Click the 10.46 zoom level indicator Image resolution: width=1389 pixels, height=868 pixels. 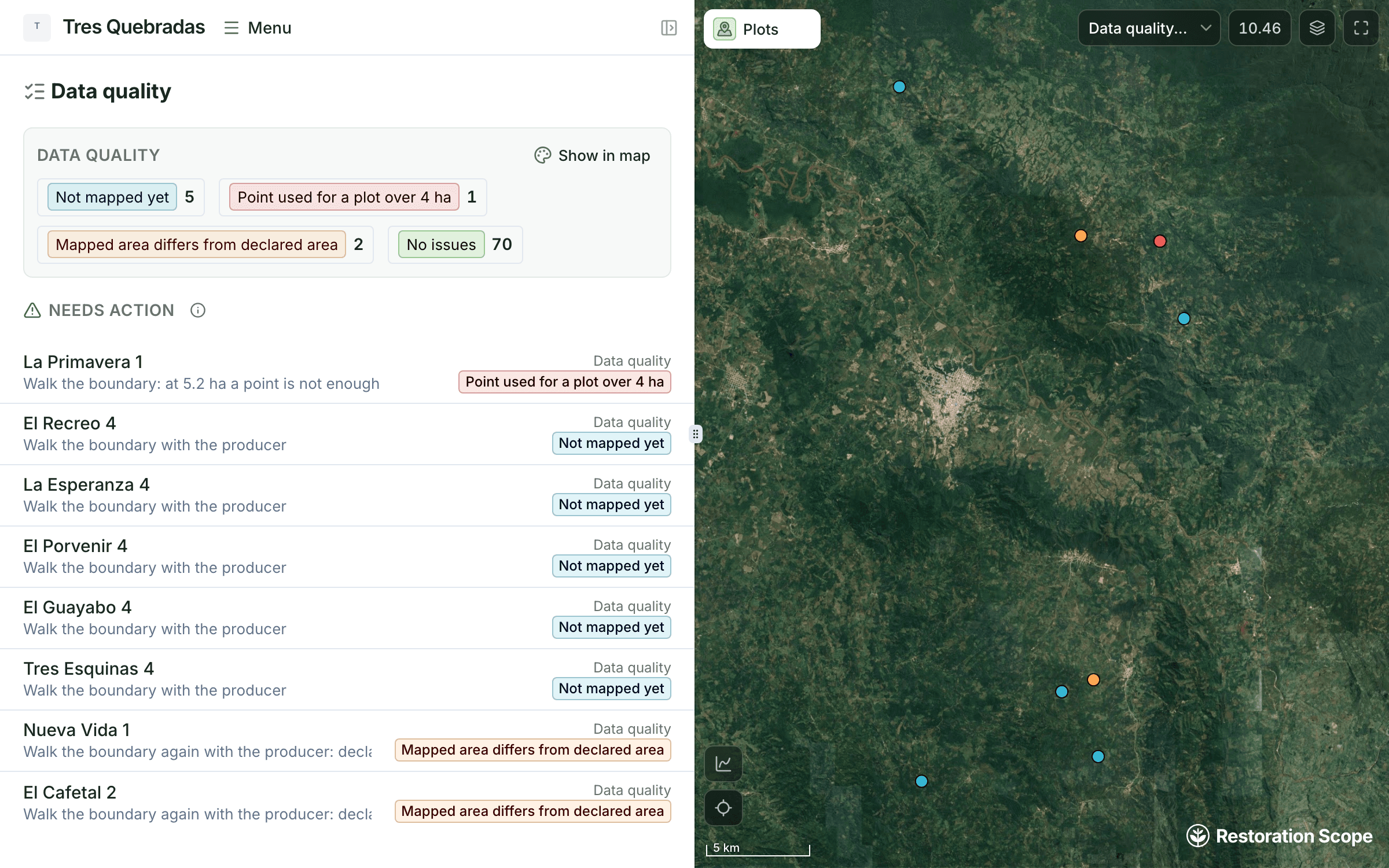click(x=1259, y=28)
